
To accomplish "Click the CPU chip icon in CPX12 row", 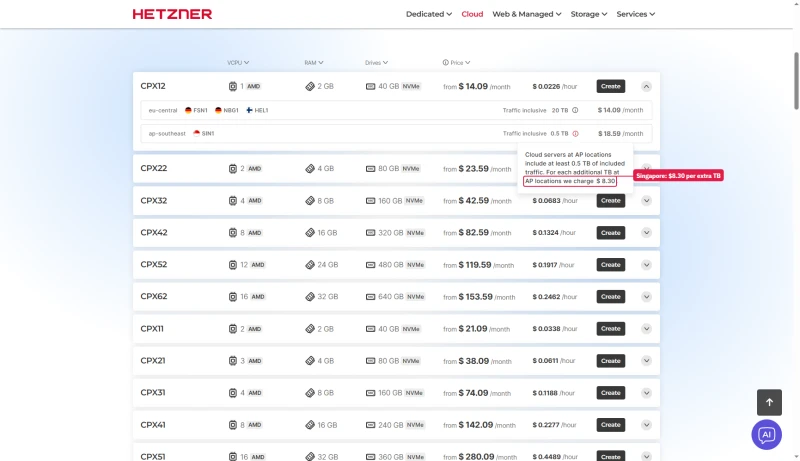I will pyautogui.click(x=233, y=87).
